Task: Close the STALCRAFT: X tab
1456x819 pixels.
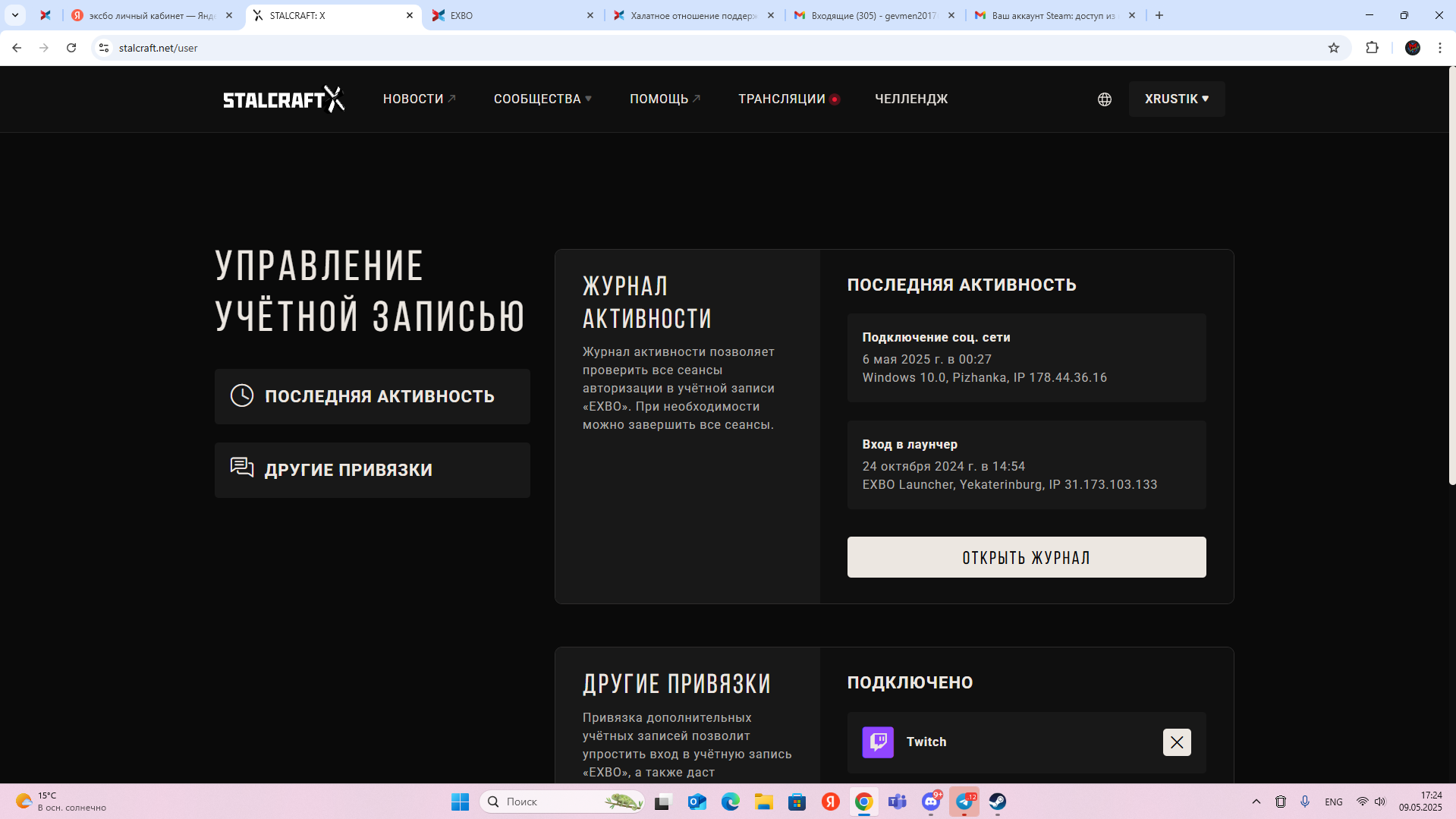Action: tap(410, 15)
